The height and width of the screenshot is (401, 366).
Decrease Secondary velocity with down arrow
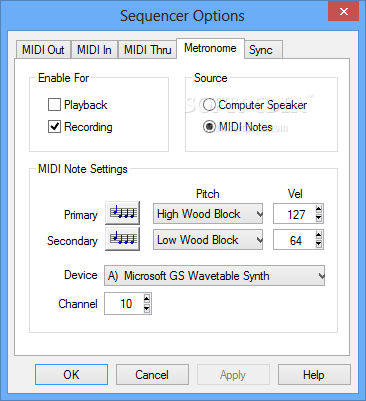[x=319, y=244]
